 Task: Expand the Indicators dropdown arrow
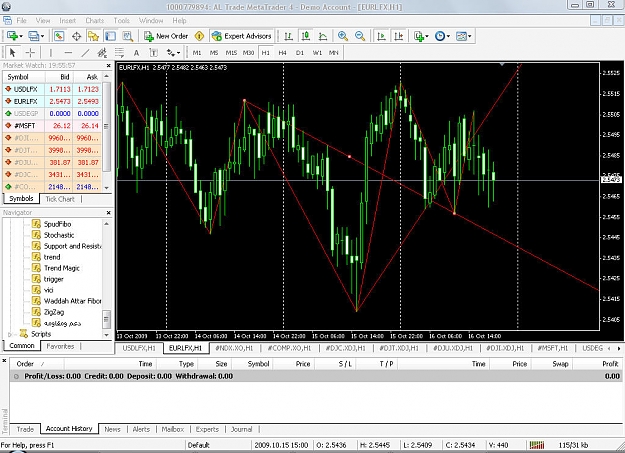[427, 36]
